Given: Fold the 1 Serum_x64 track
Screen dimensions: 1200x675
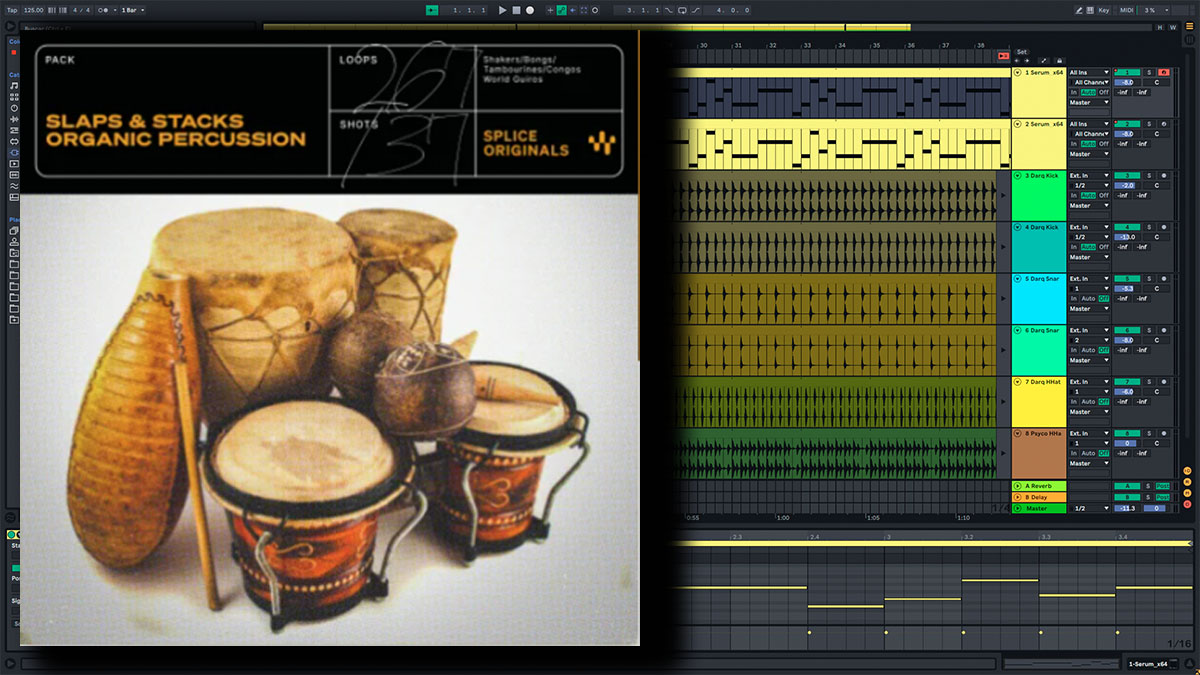Looking at the screenshot, I should click(x=1018, y=73).
